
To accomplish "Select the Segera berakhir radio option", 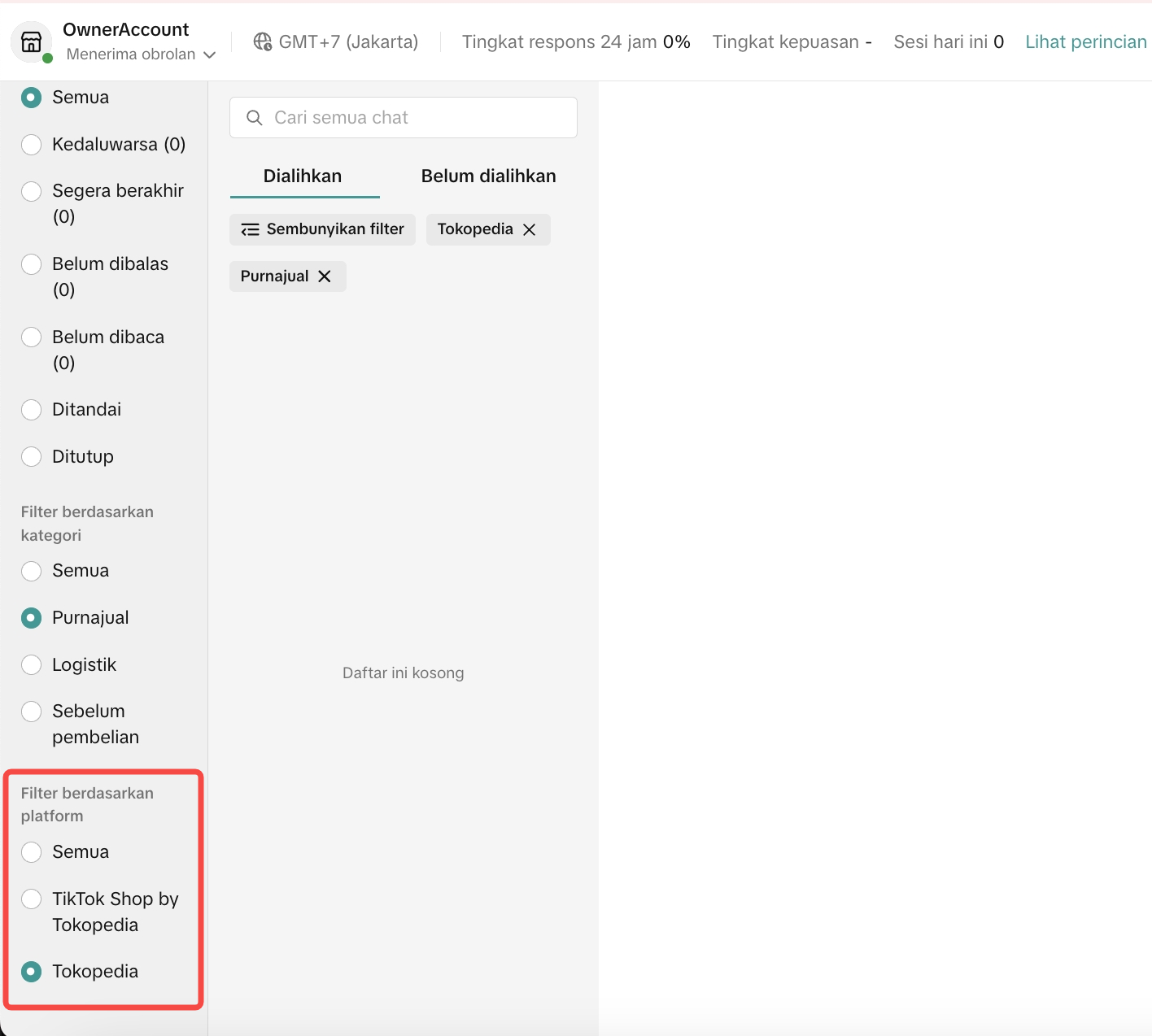I will coord(32,191).
